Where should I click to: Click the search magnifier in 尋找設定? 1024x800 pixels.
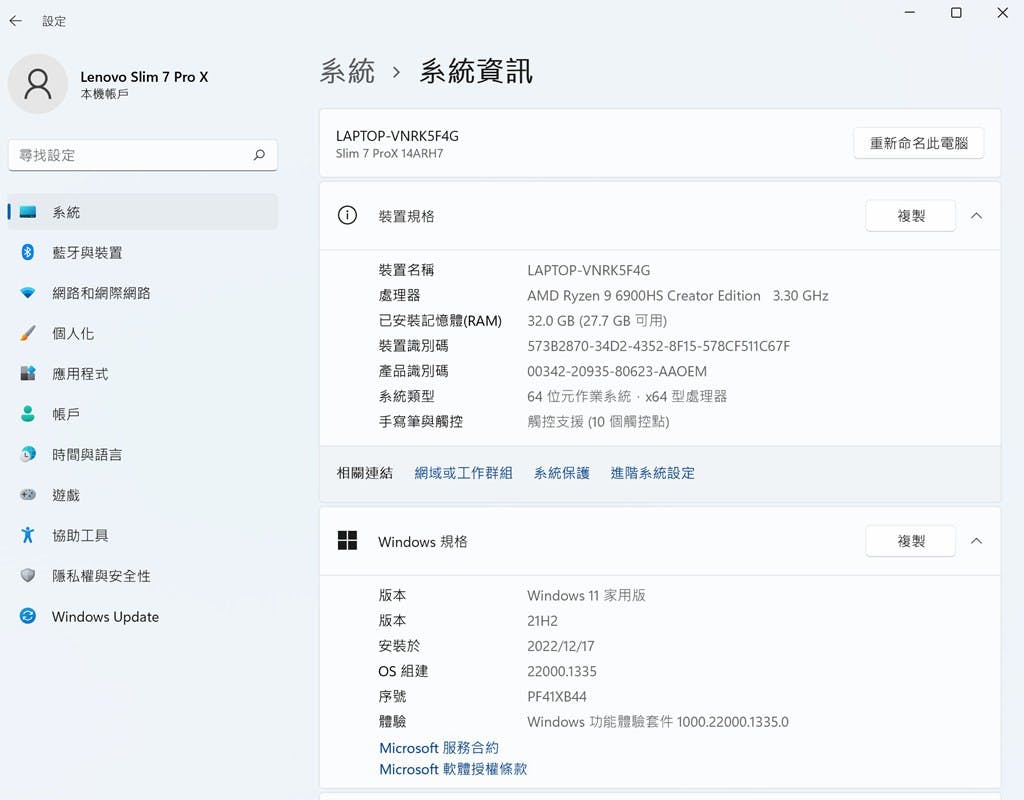pyautogui.click(x=259, y=155)
